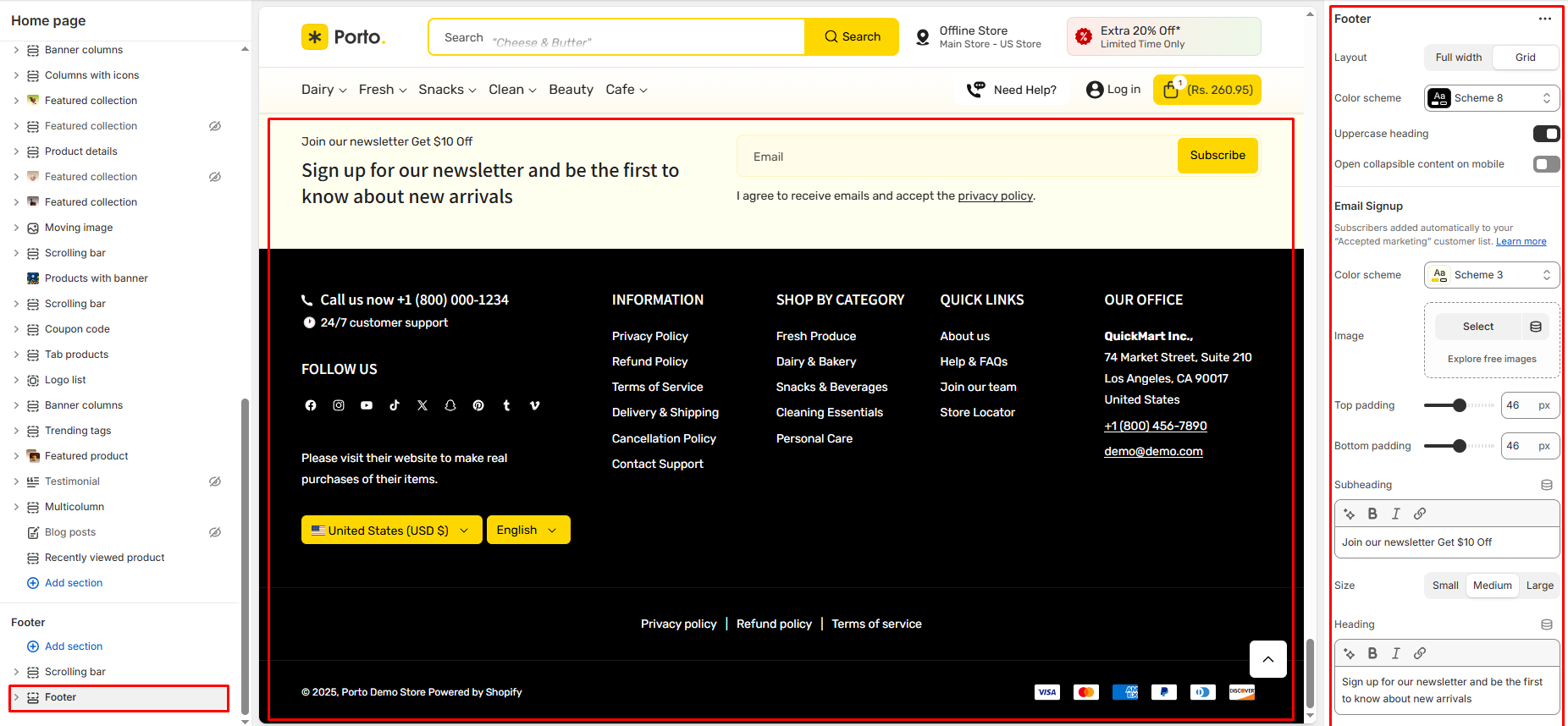Screen dimensions: 1568x726
Task: Select the Grid layout option
Action: [x=1525, y=58]
